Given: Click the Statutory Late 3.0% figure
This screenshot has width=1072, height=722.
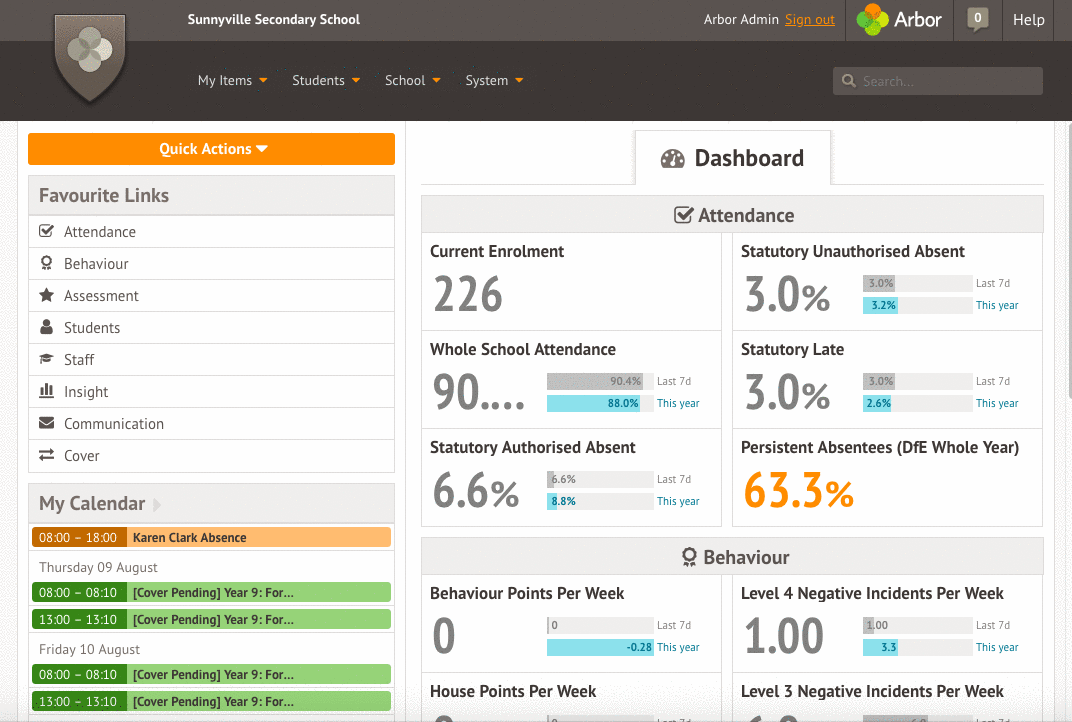Looking at the screenshot, I should [788, 392].
